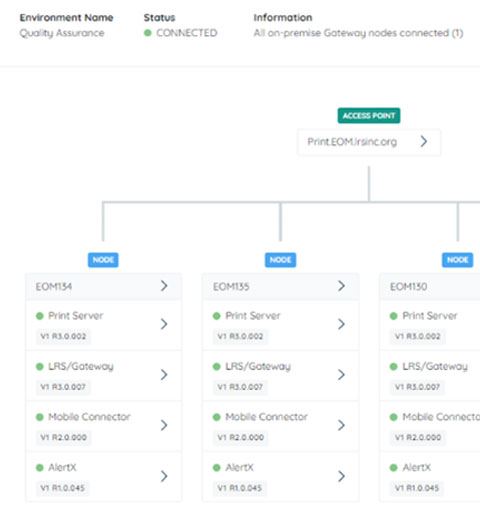Click version V1 R2.0.000 tag in EOM134
This screenshot has height=527, width=480.
[x=64, y=437]
